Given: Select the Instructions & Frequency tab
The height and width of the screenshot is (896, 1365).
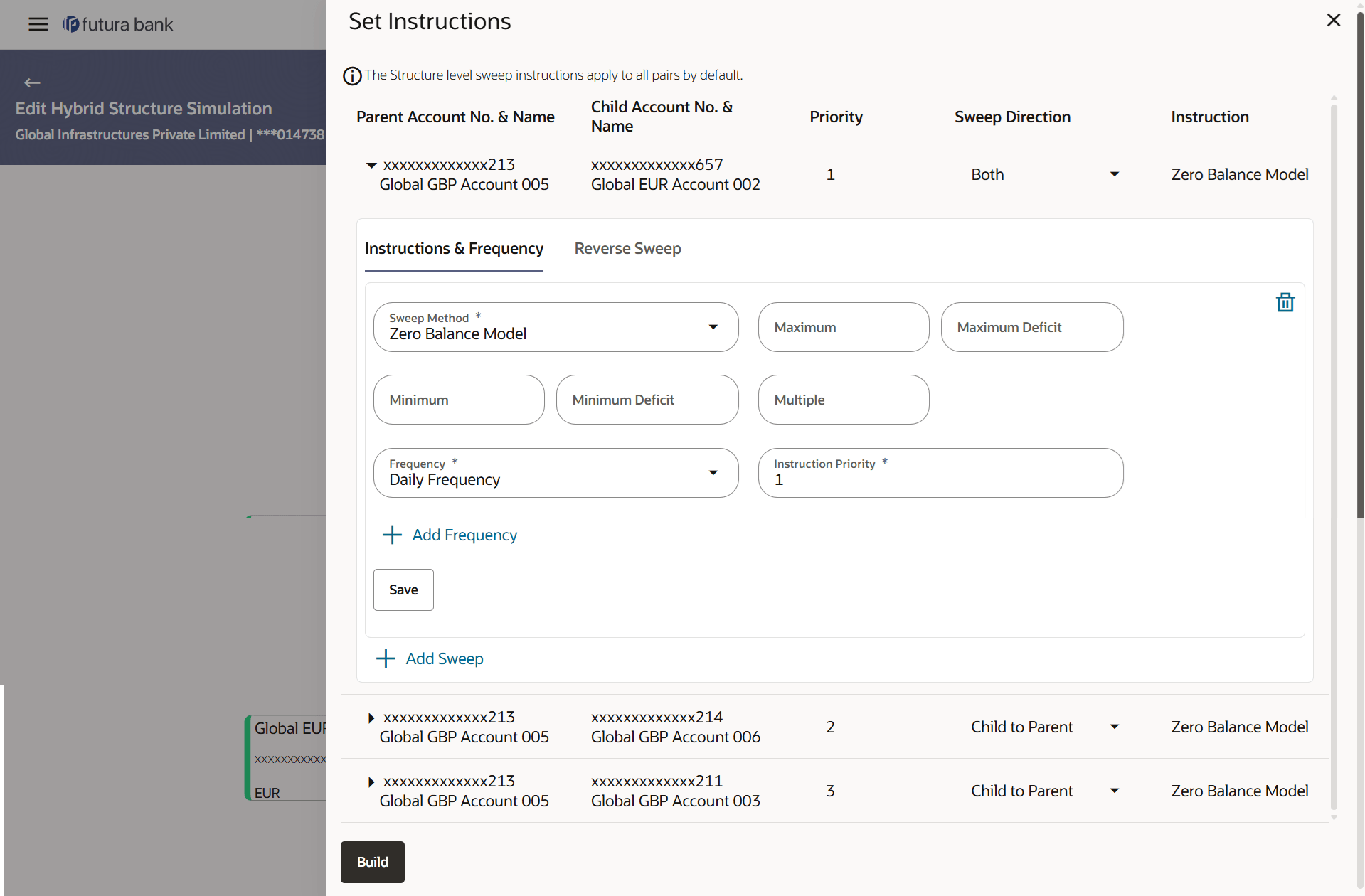Looking at the screenshot, I should point(454,249).
